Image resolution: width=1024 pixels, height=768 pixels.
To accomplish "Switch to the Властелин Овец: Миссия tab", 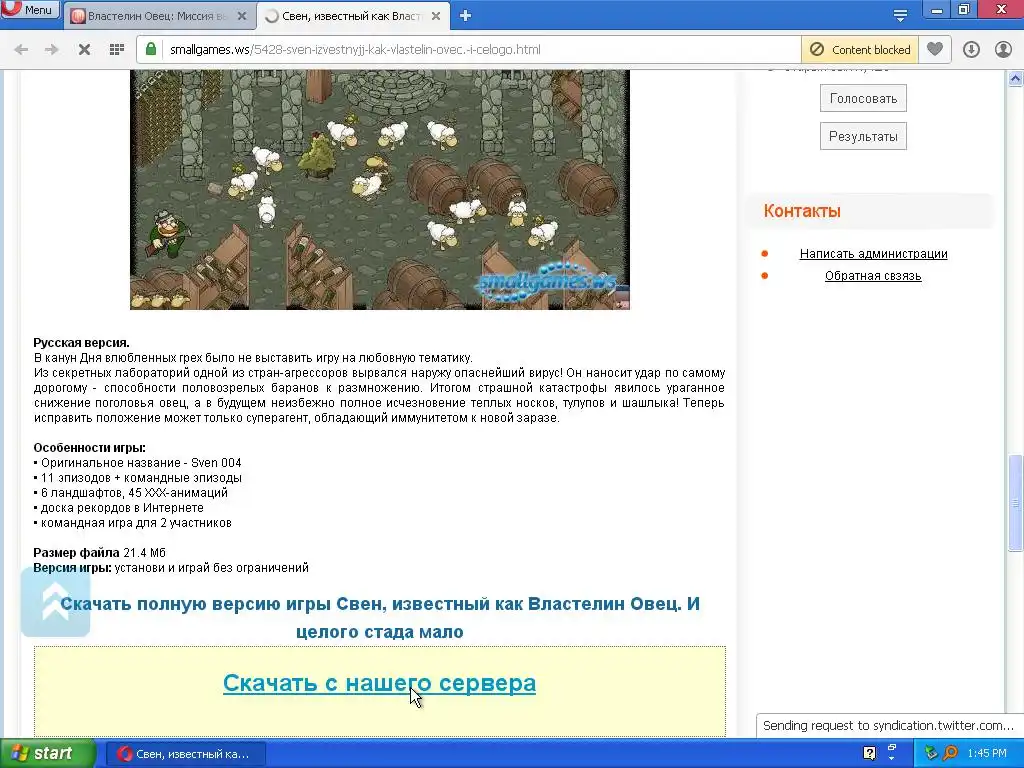I will [157, 16].
